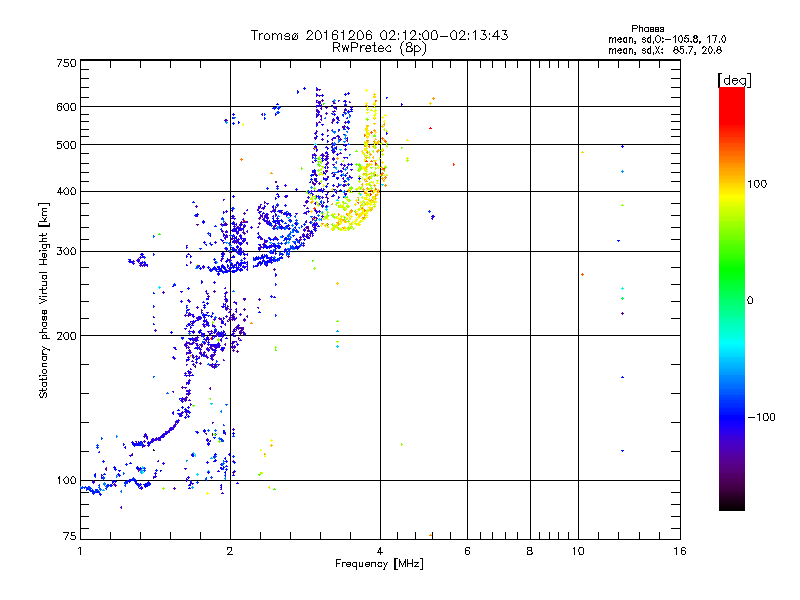This screenshot has width=800, height=600.
Task: Click the y-axis tick label '400'
Action: [x=66, y=192]
